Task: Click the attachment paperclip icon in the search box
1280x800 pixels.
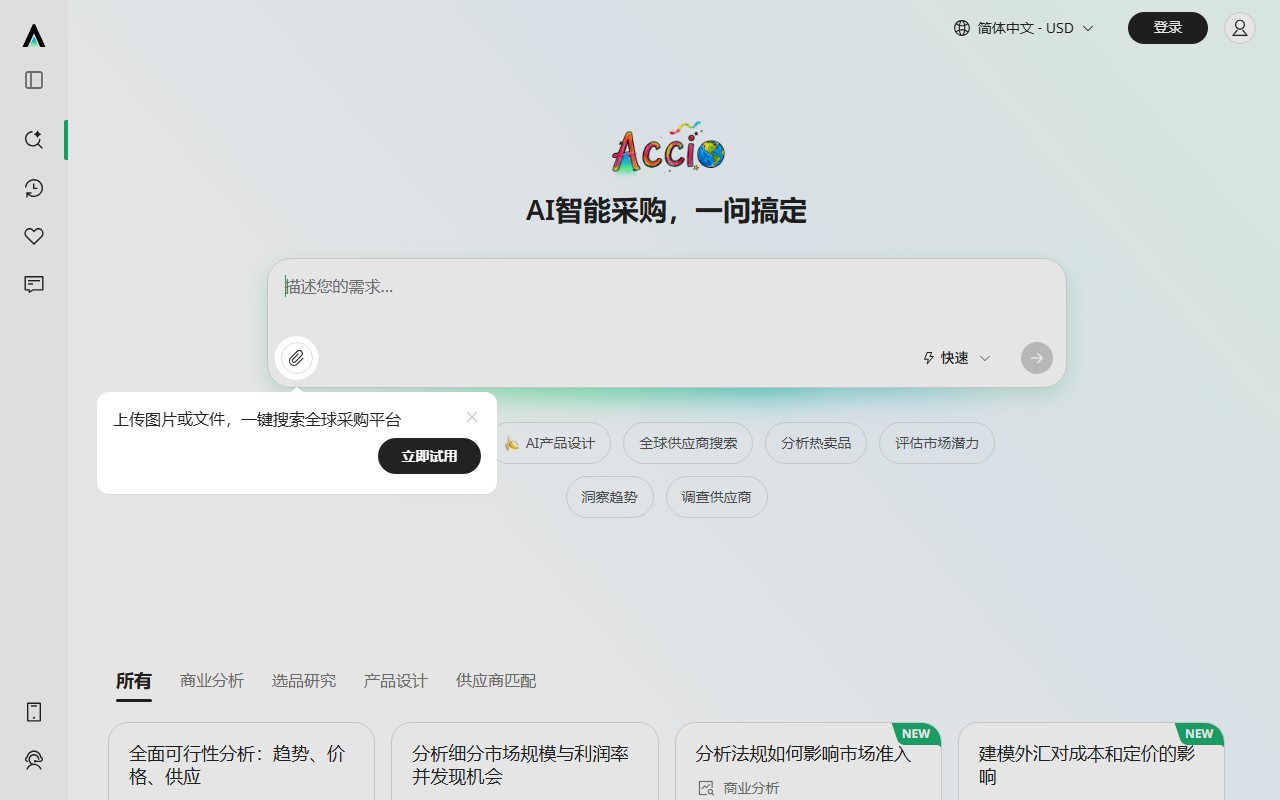Action: [295, 357]
